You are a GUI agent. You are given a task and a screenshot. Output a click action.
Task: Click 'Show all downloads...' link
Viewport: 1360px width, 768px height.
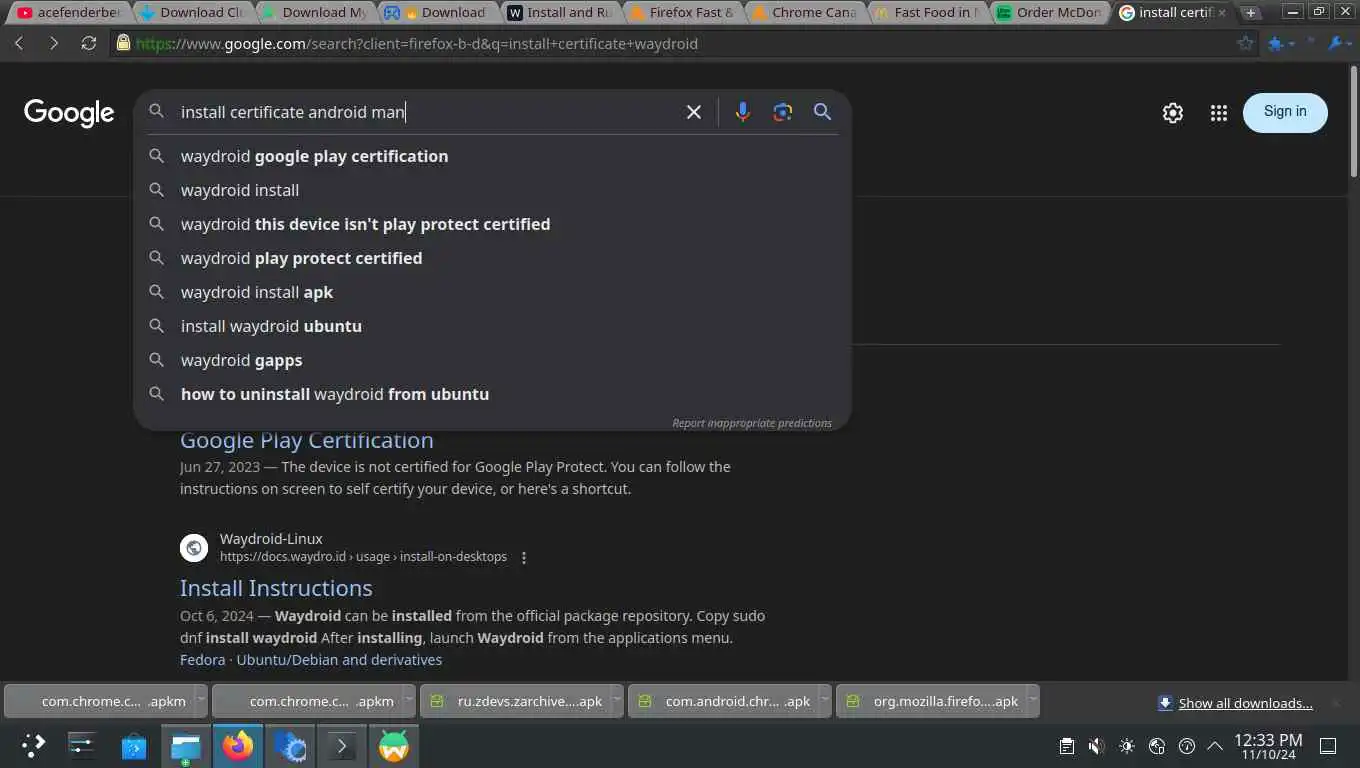[x=1245, y=703]
